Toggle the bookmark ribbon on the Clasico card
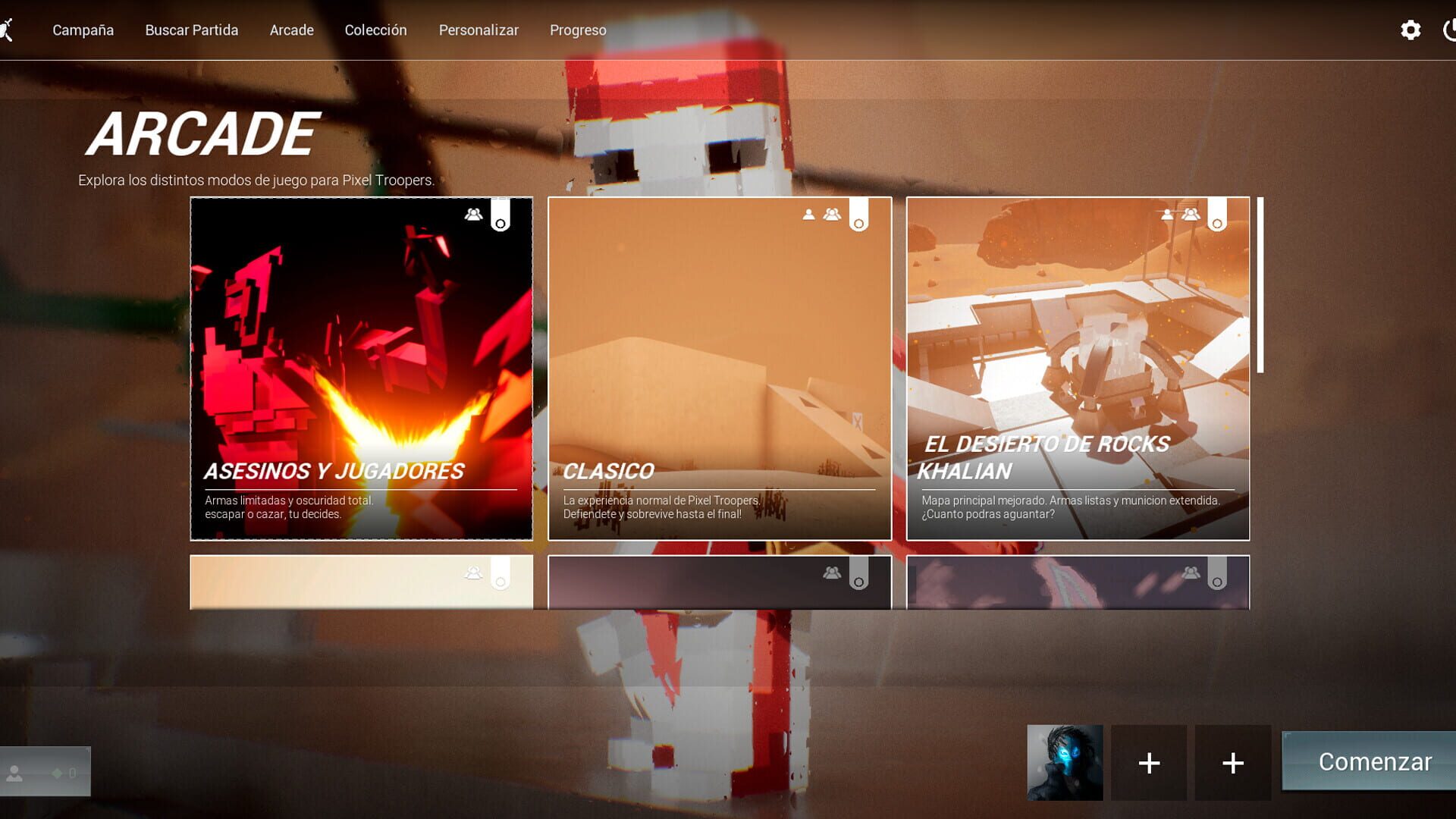1456x819 pixels. 859,215
